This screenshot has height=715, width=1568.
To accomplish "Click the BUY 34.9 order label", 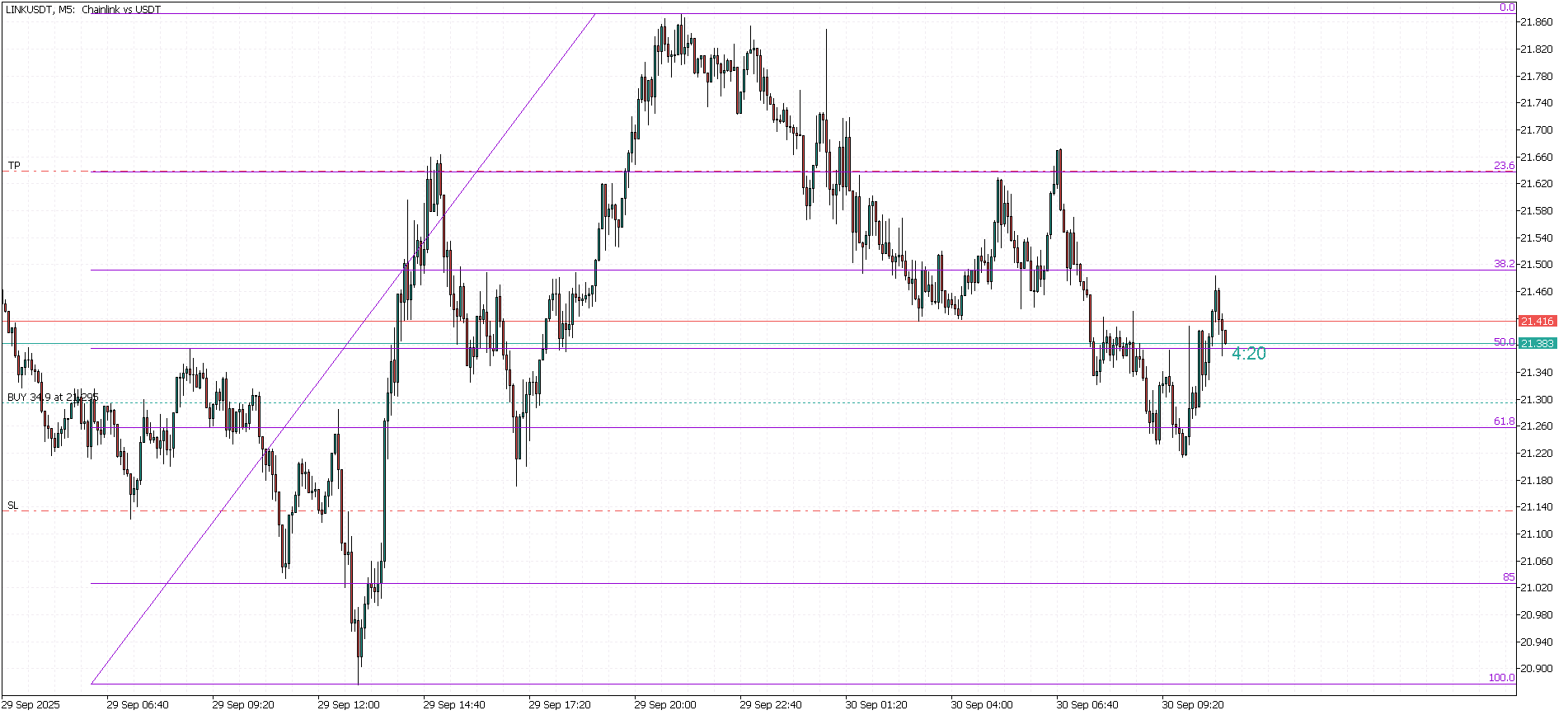I will tap(53, 397).
